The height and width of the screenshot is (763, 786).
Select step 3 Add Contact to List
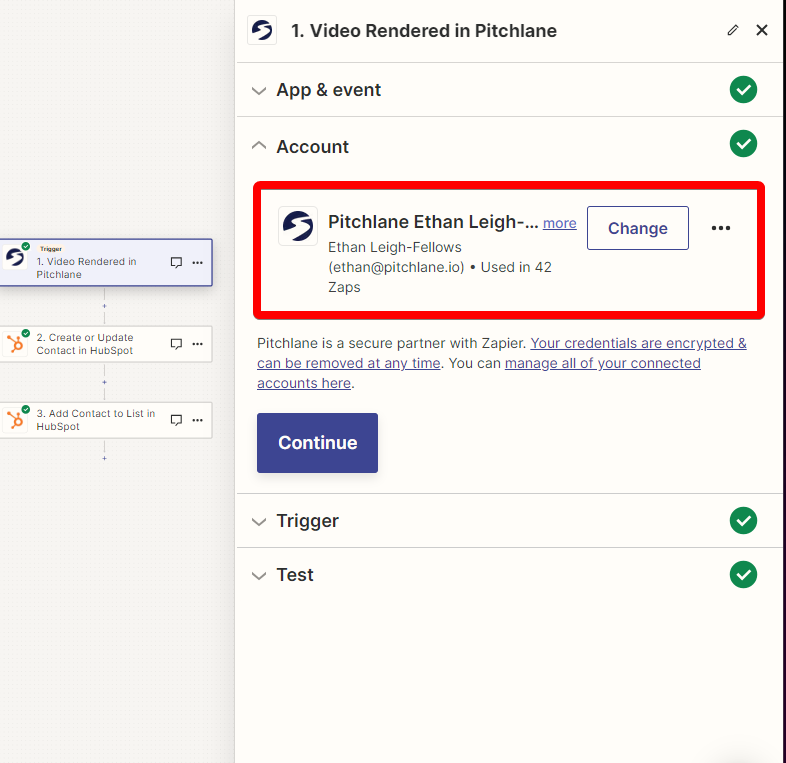point(106,420)
